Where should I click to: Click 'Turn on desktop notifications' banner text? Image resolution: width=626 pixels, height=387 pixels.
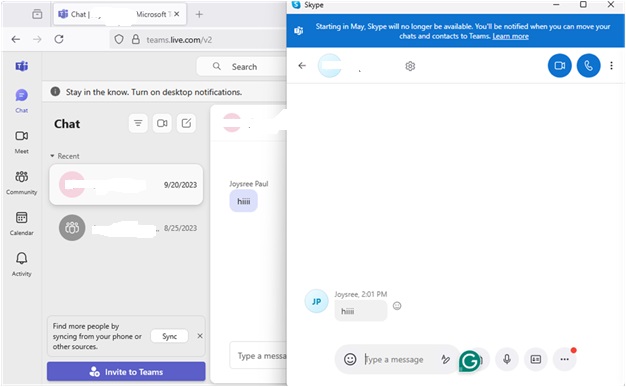pos(186,92)
